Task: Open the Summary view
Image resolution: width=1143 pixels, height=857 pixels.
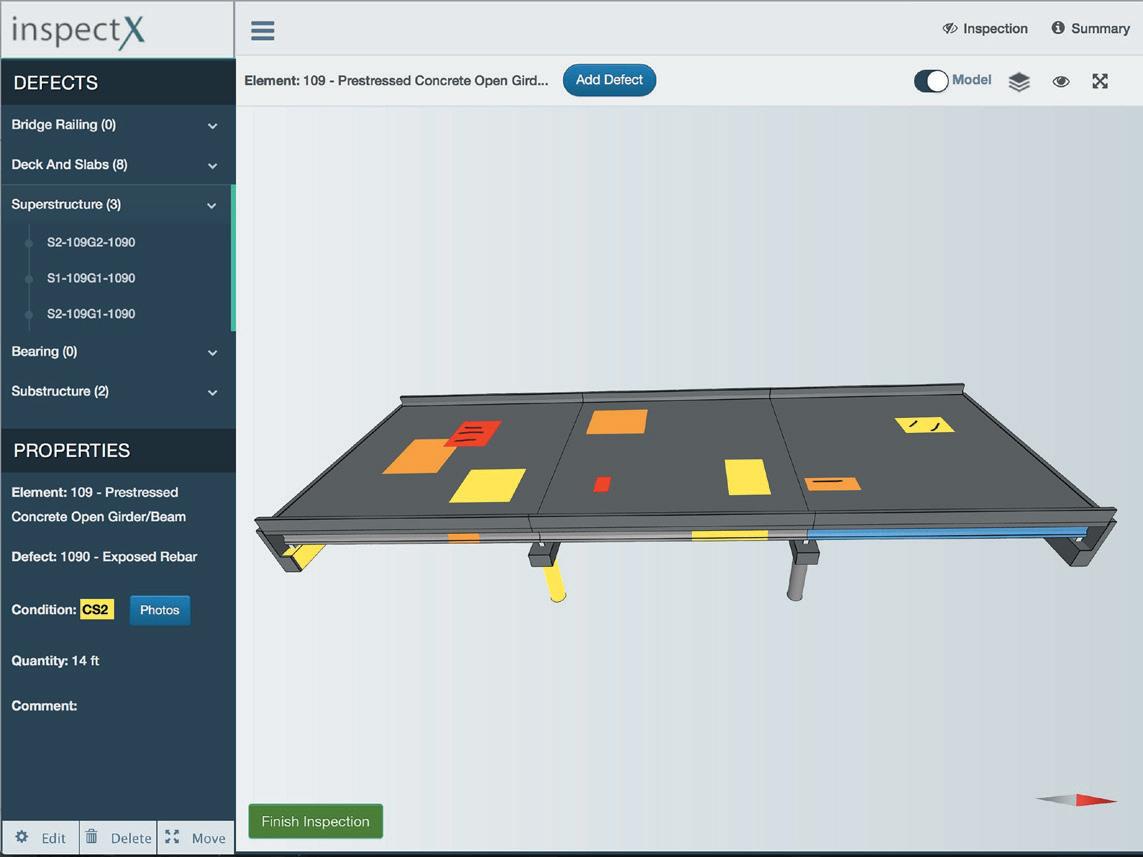Action: point(1091,28)
